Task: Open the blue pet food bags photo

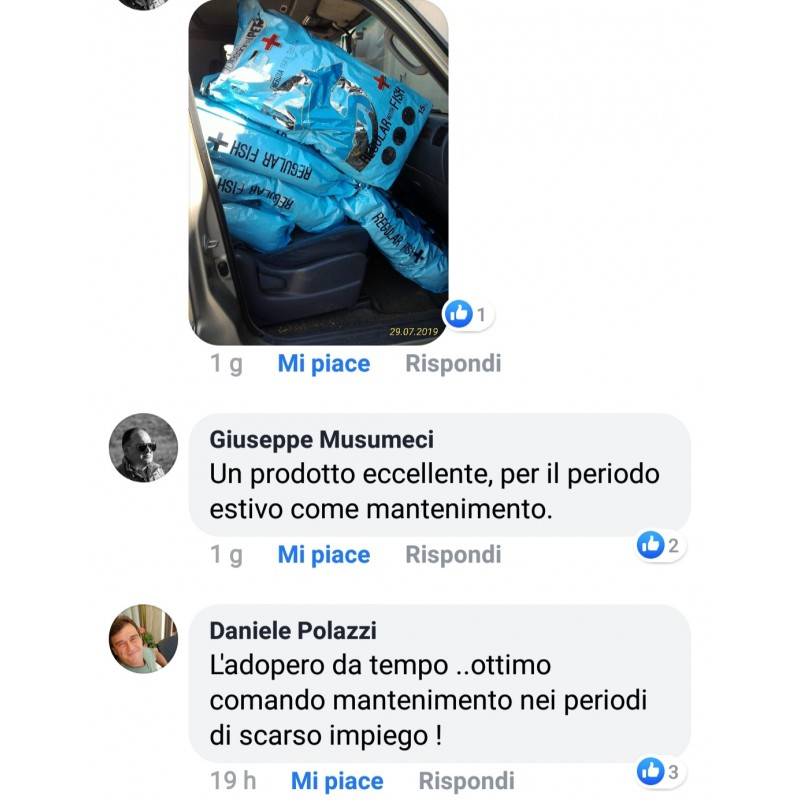Action: (x=318, y=172)
